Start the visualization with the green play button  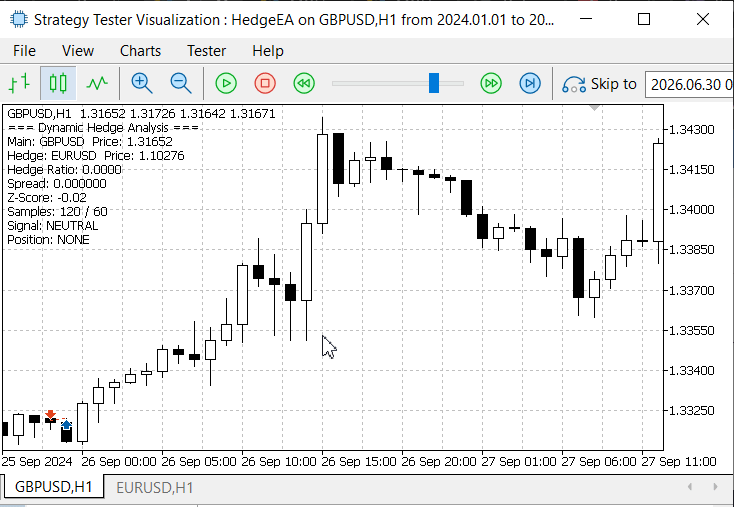[226, 83]
